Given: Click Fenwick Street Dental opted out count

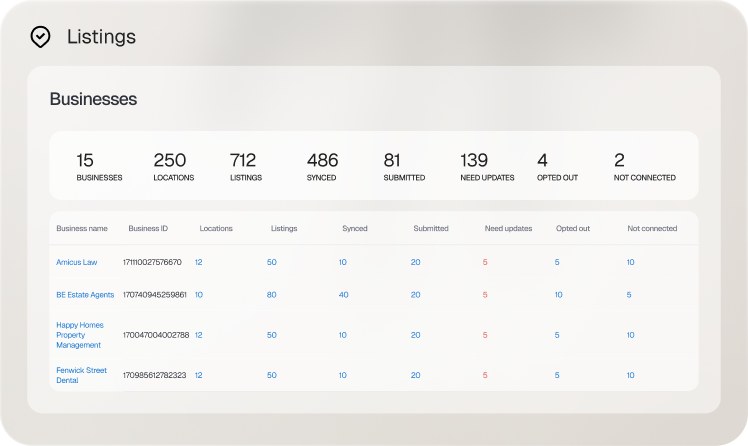Looking at the screenshot, I should coord(557,375).
